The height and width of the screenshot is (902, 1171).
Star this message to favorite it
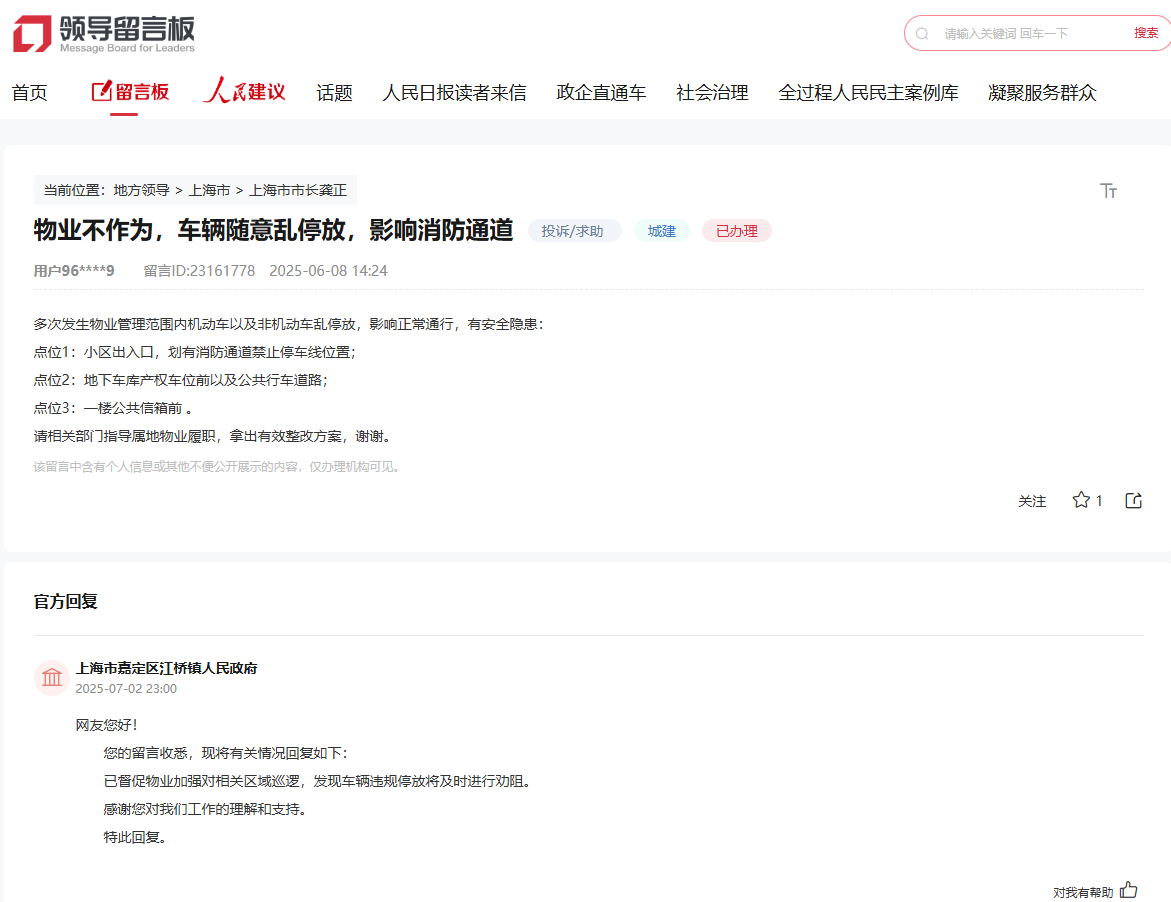click(1081, 500)
